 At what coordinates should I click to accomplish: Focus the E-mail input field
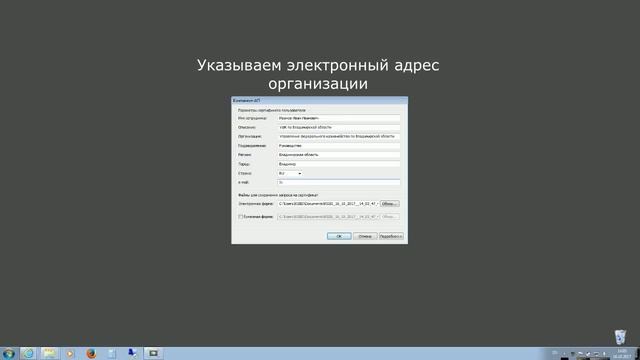(x=339, y=182)
